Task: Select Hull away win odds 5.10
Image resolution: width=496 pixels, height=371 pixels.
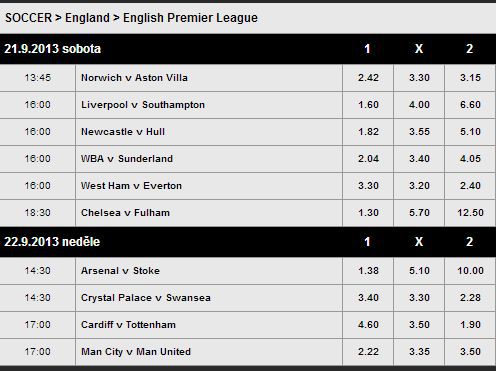Action: [x=470, y=132]
